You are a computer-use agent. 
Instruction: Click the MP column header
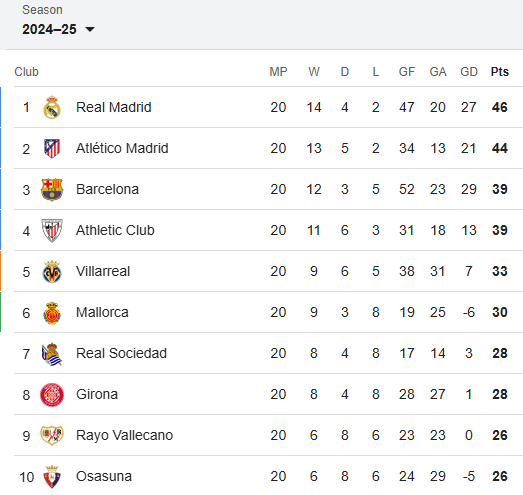[278, 72]
